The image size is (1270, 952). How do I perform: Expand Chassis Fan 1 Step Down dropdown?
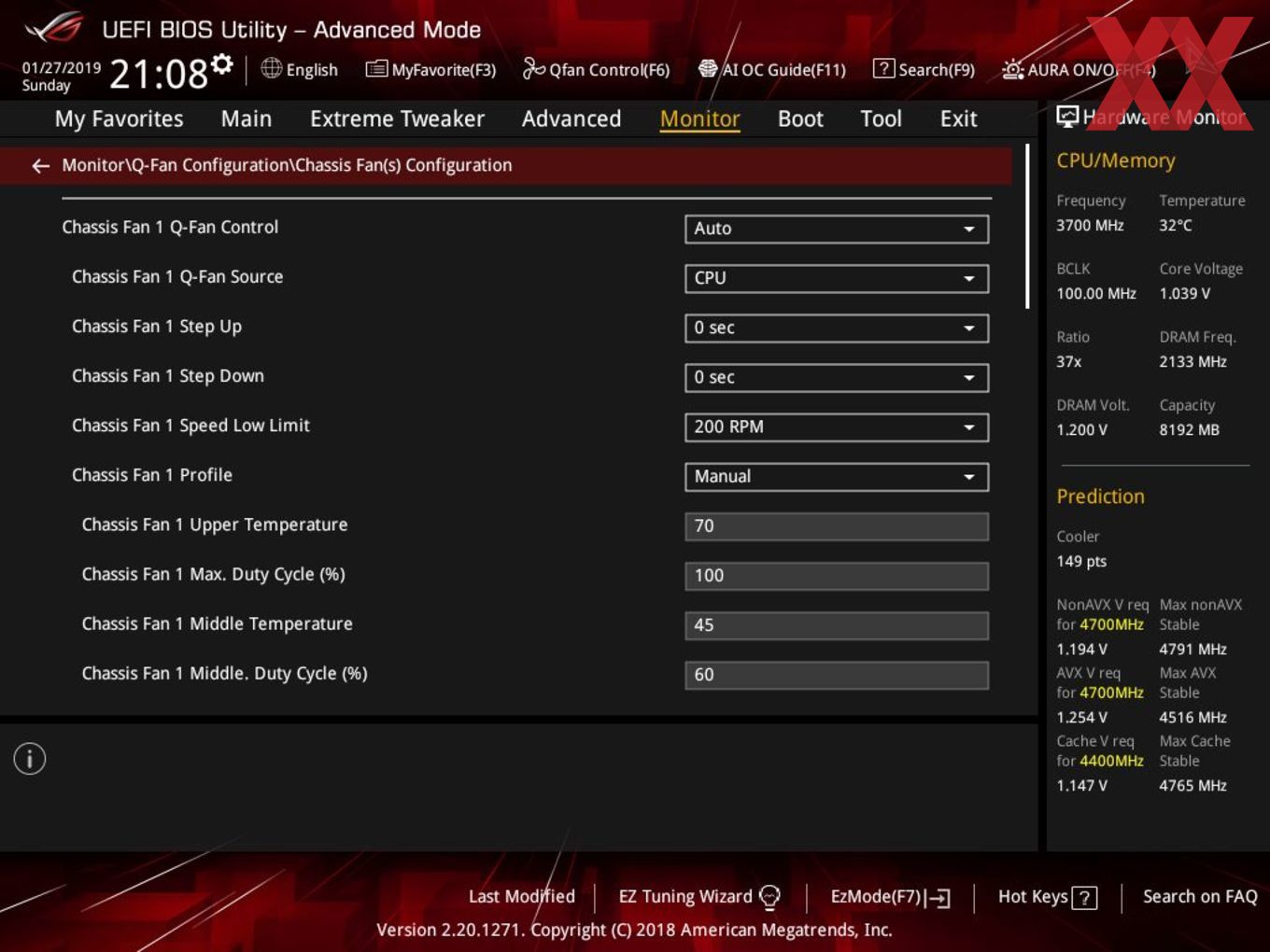click(837, 377)
